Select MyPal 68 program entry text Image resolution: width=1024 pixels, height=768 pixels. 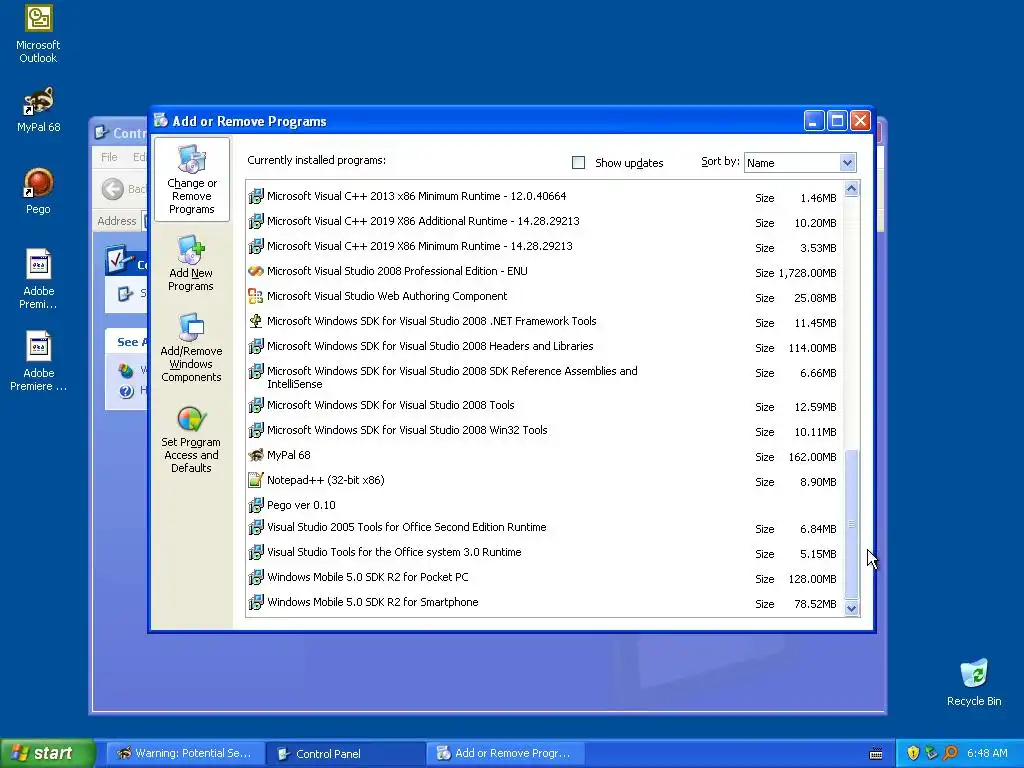click(x=289, y=455)
